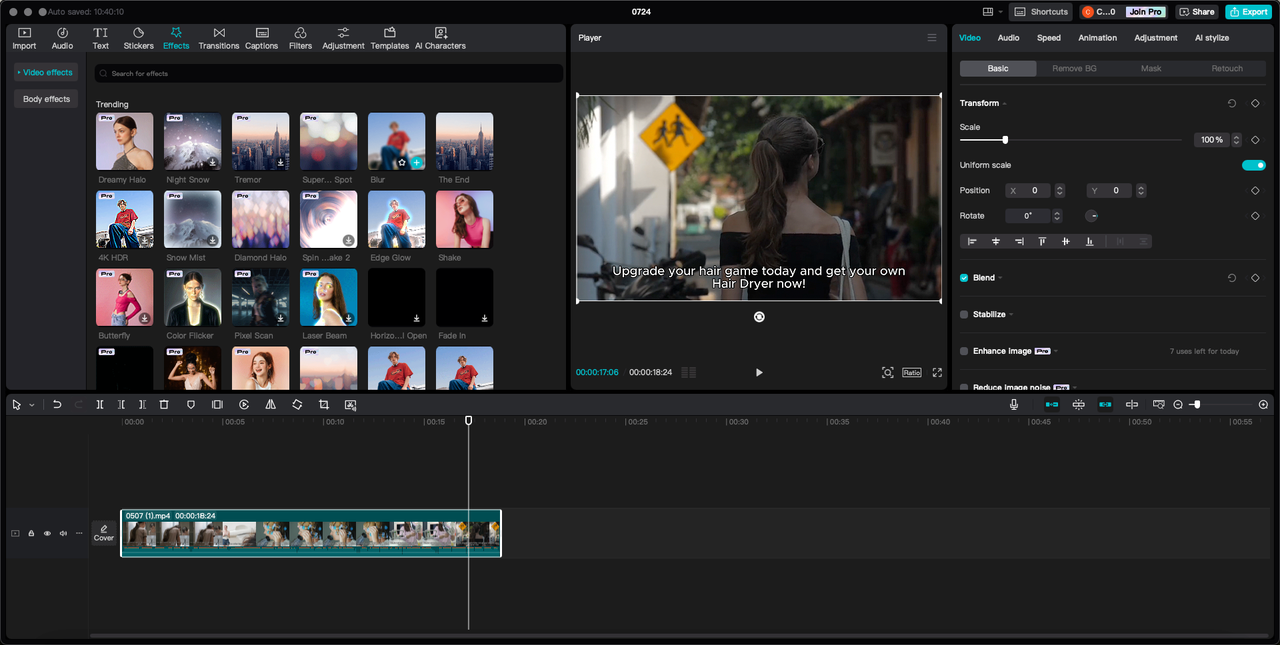Open the Remove BG sub-tab
The width and height of the screenshot is (1280, 645).
tap(1074, 68)
